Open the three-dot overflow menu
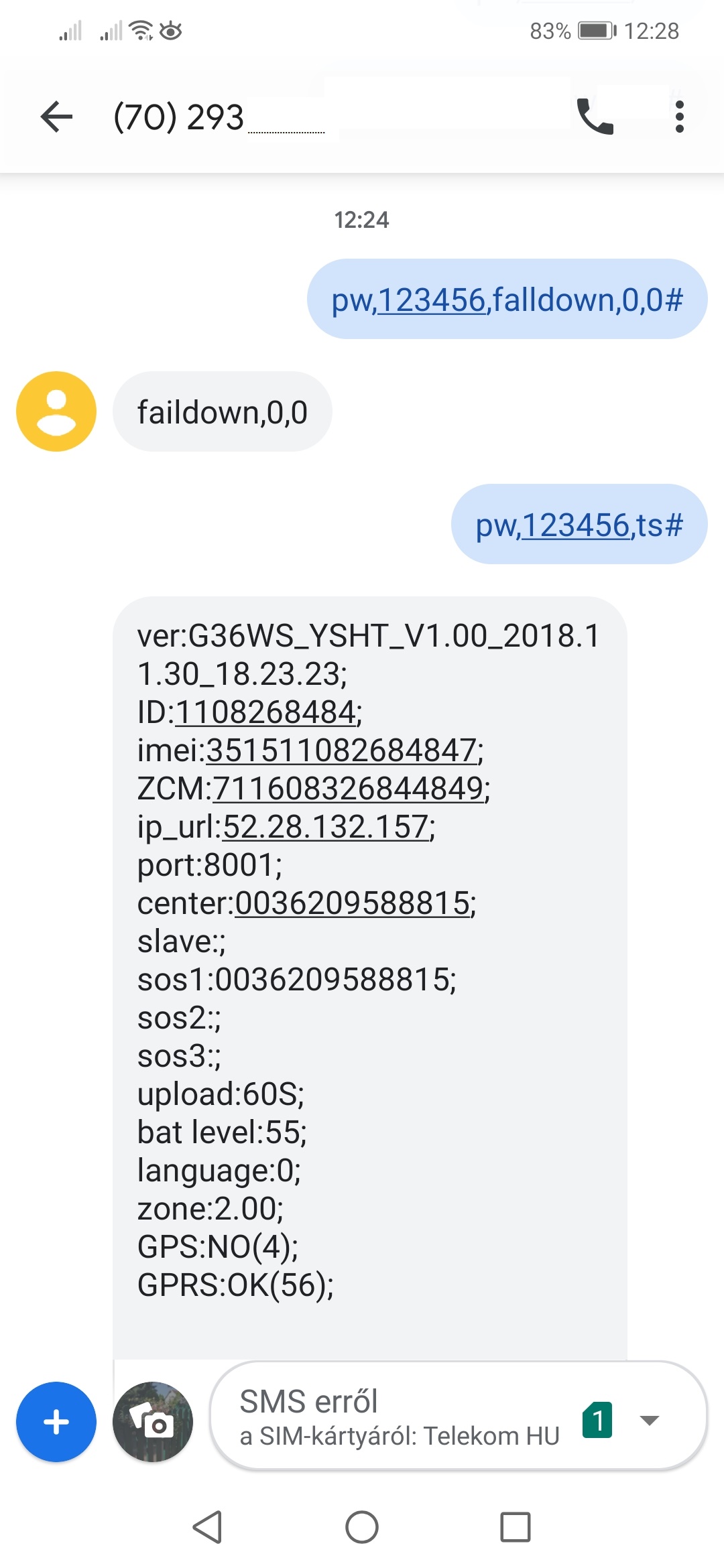Image resolution: width=724 pixels, height=1568 pixels. point(679,117)
